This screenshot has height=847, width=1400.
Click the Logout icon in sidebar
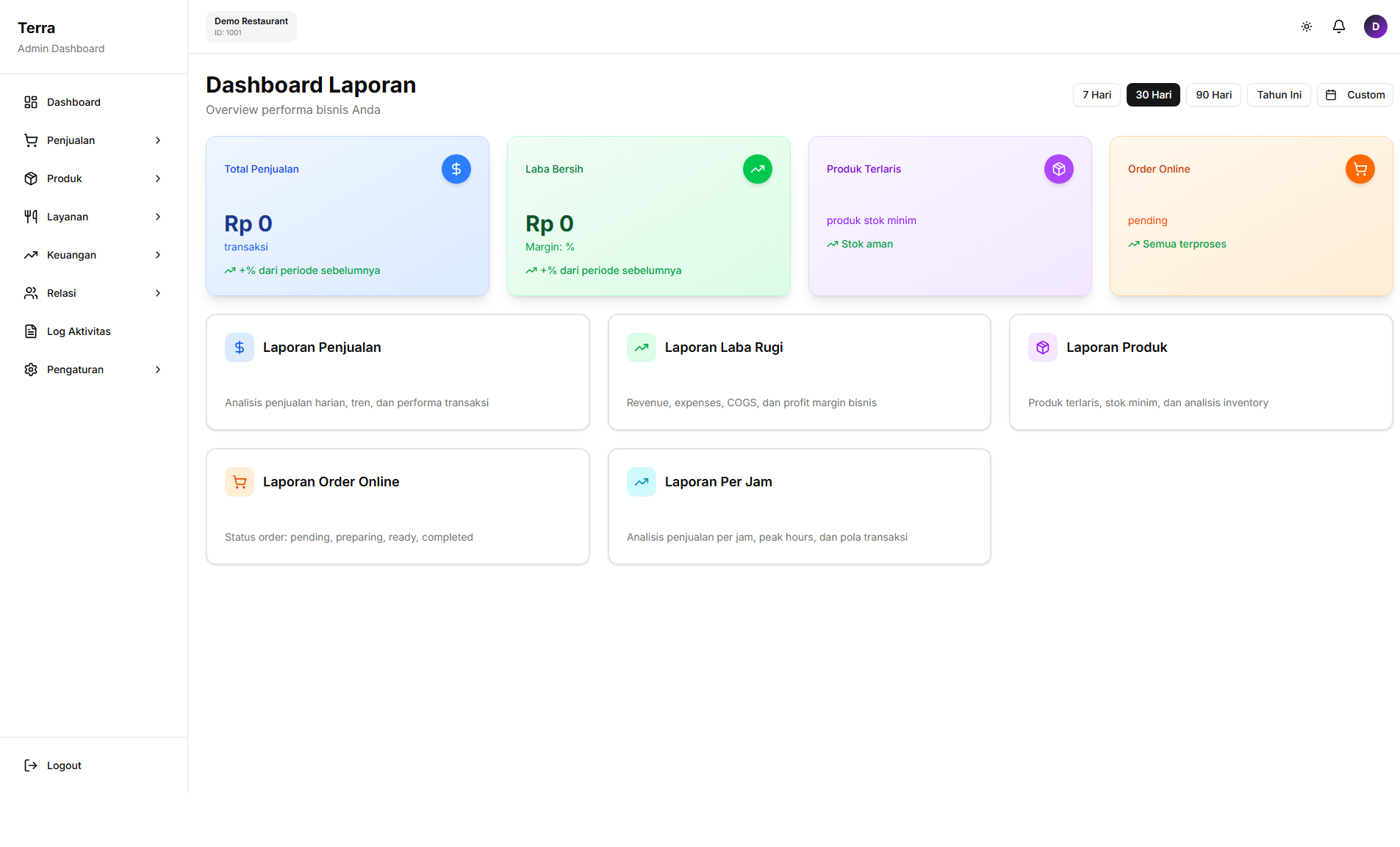point(31,765)
